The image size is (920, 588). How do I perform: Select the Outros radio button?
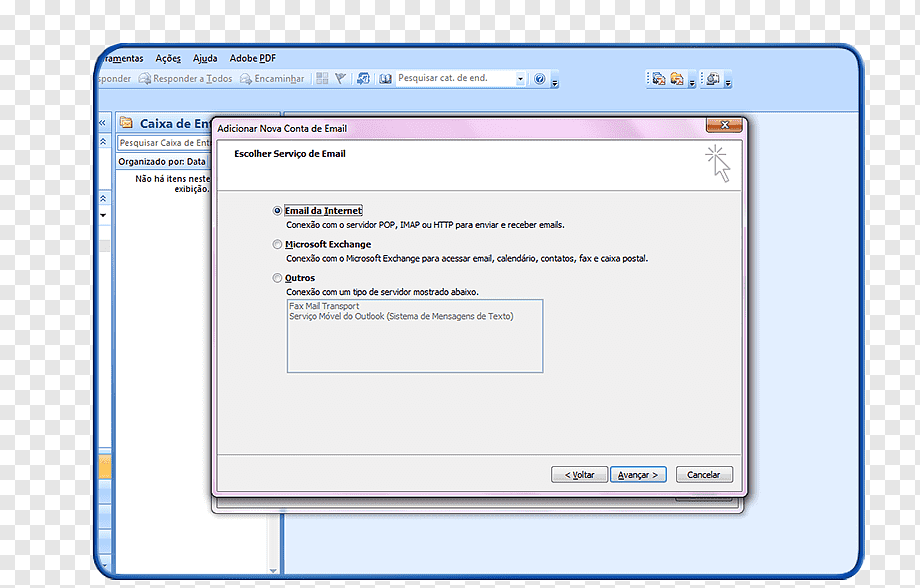pyautogui.click(x=277, y=278)
